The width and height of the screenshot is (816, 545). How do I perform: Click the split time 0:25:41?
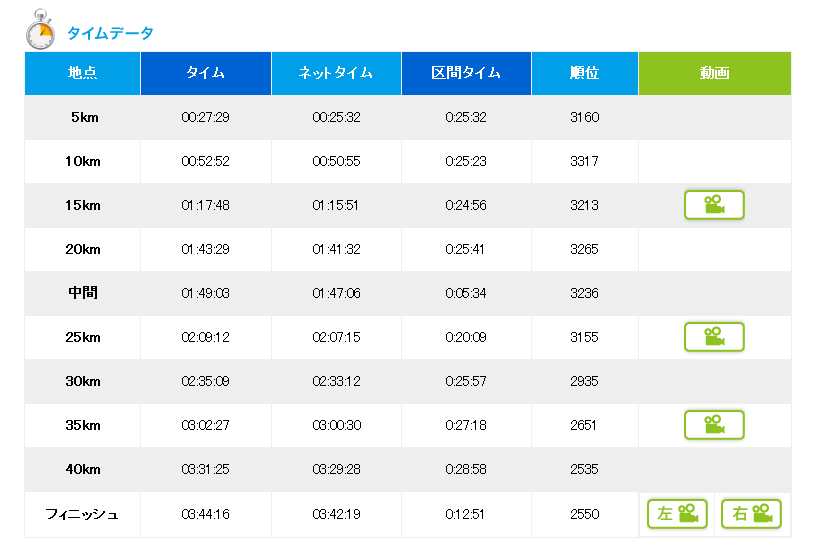pos(465,249)
